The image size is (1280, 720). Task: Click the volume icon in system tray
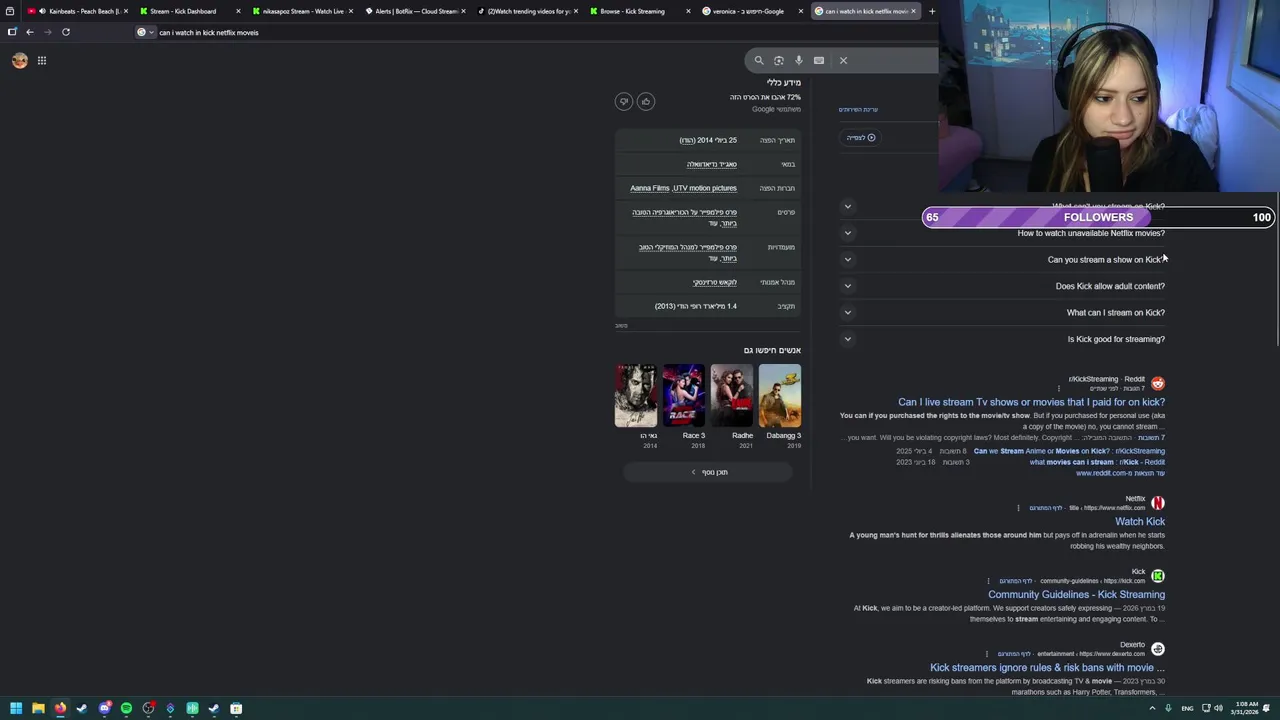tap(1218, 708)
